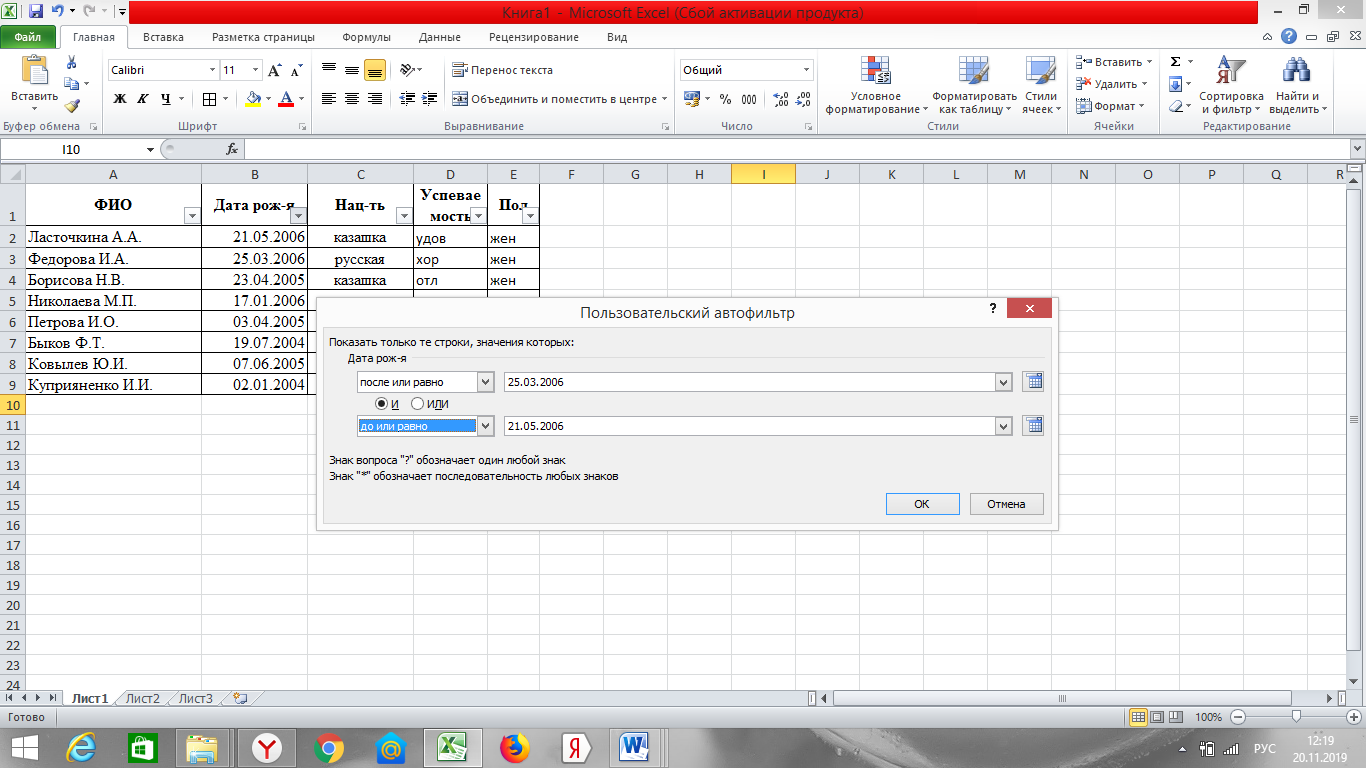Switch to Page Layout view in status bar
This screenshot has width=1366, height=768.
tap(1157, 717)
